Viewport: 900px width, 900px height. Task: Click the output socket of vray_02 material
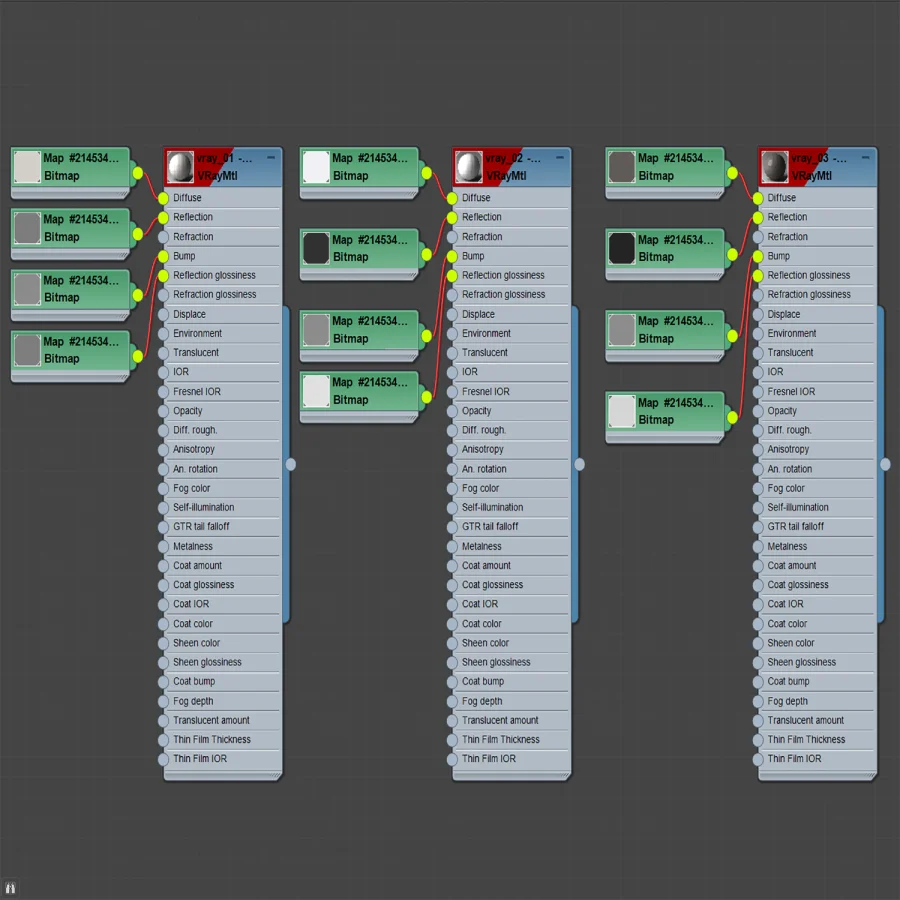click(x=580, y=464)
